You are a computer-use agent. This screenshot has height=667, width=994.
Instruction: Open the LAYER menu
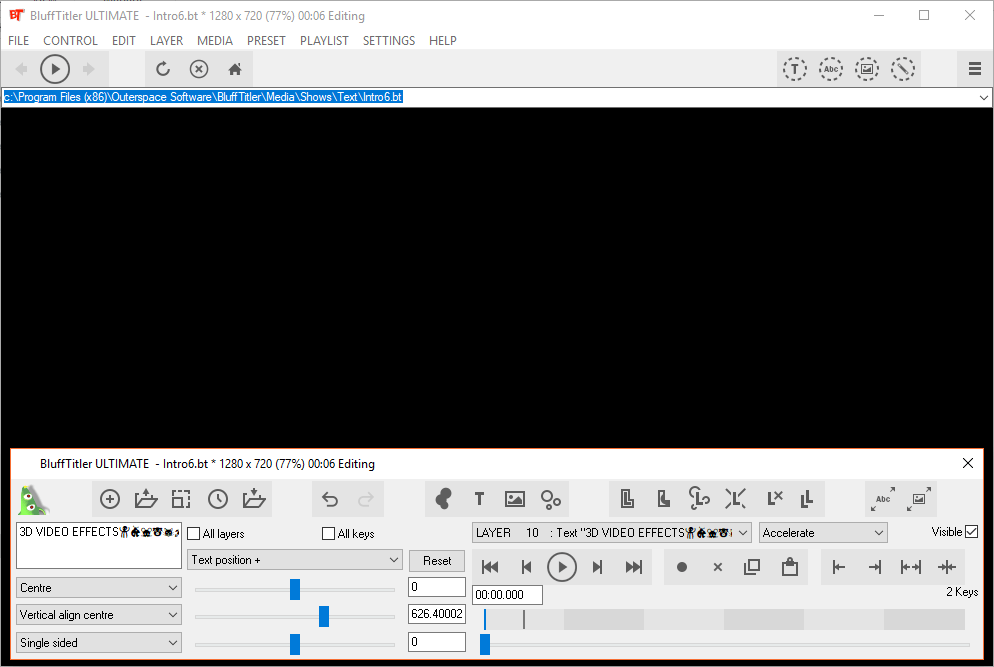tap(166, 41)
